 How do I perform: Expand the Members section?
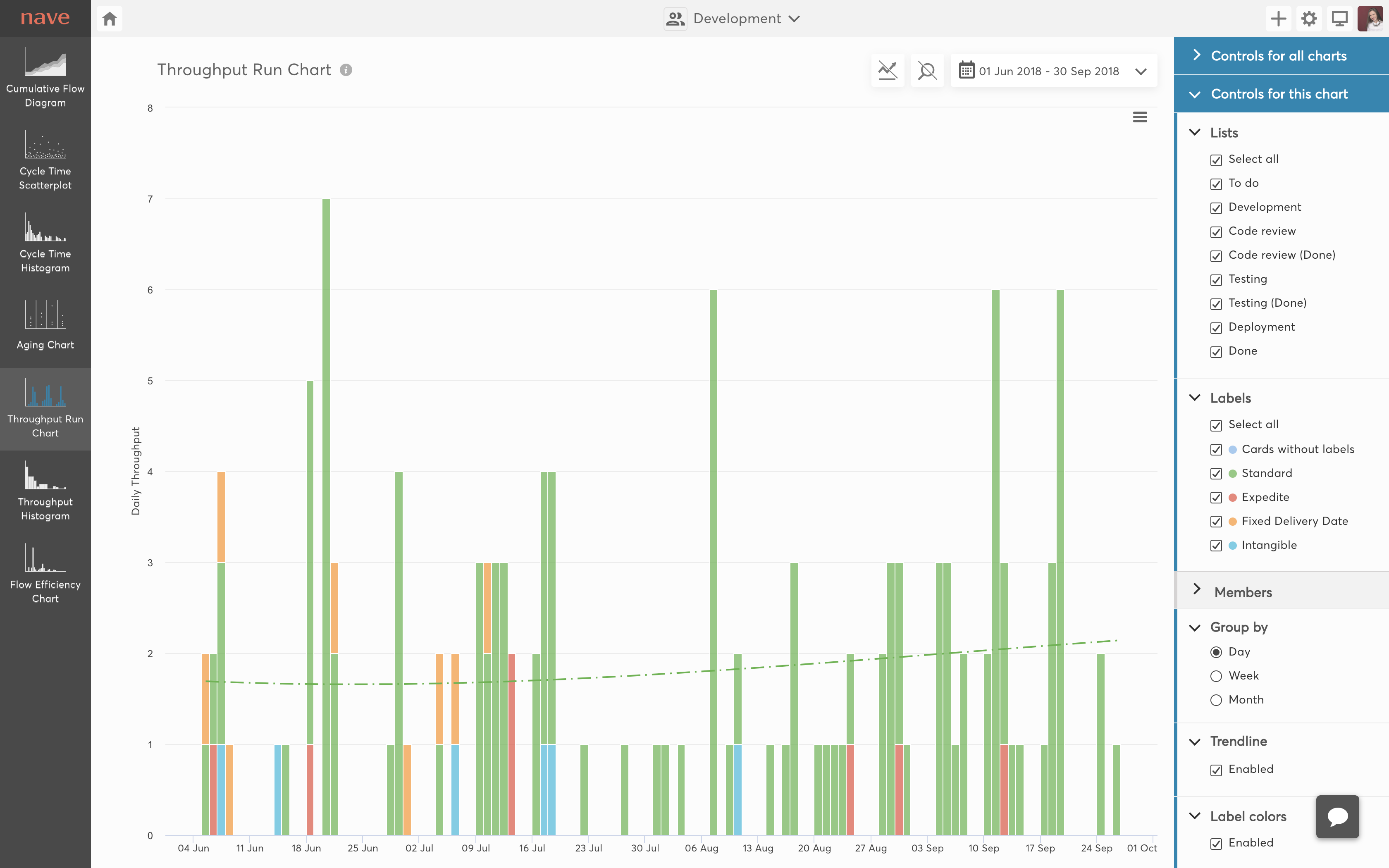click(x=1243, y=592)
